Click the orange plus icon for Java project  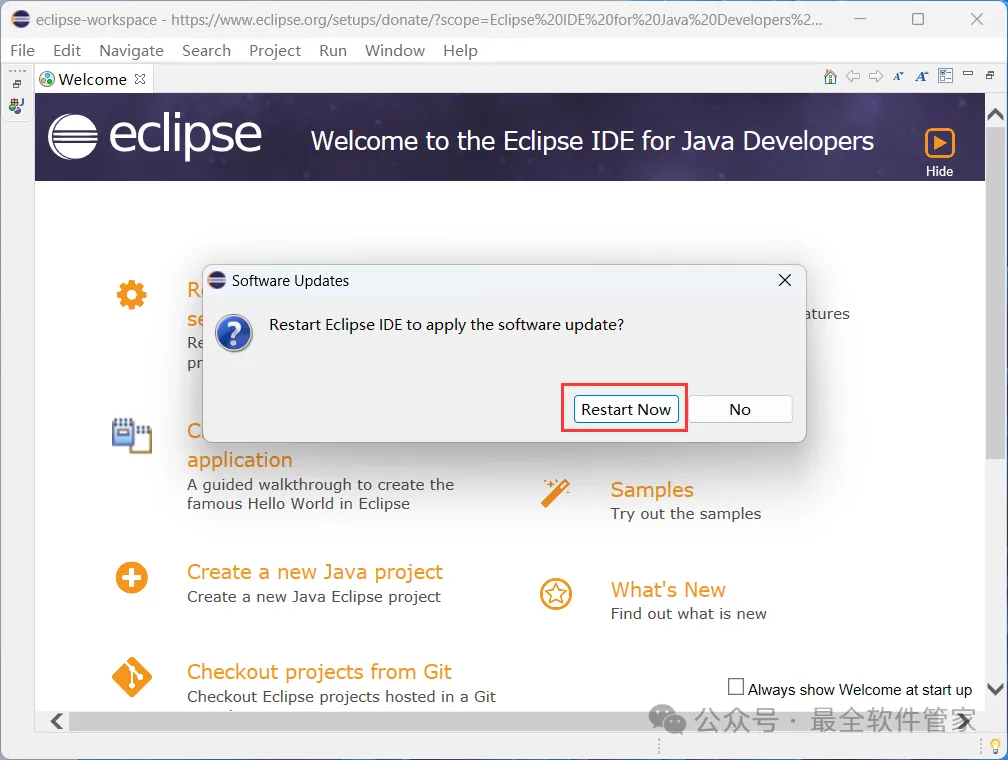[132, 577]
